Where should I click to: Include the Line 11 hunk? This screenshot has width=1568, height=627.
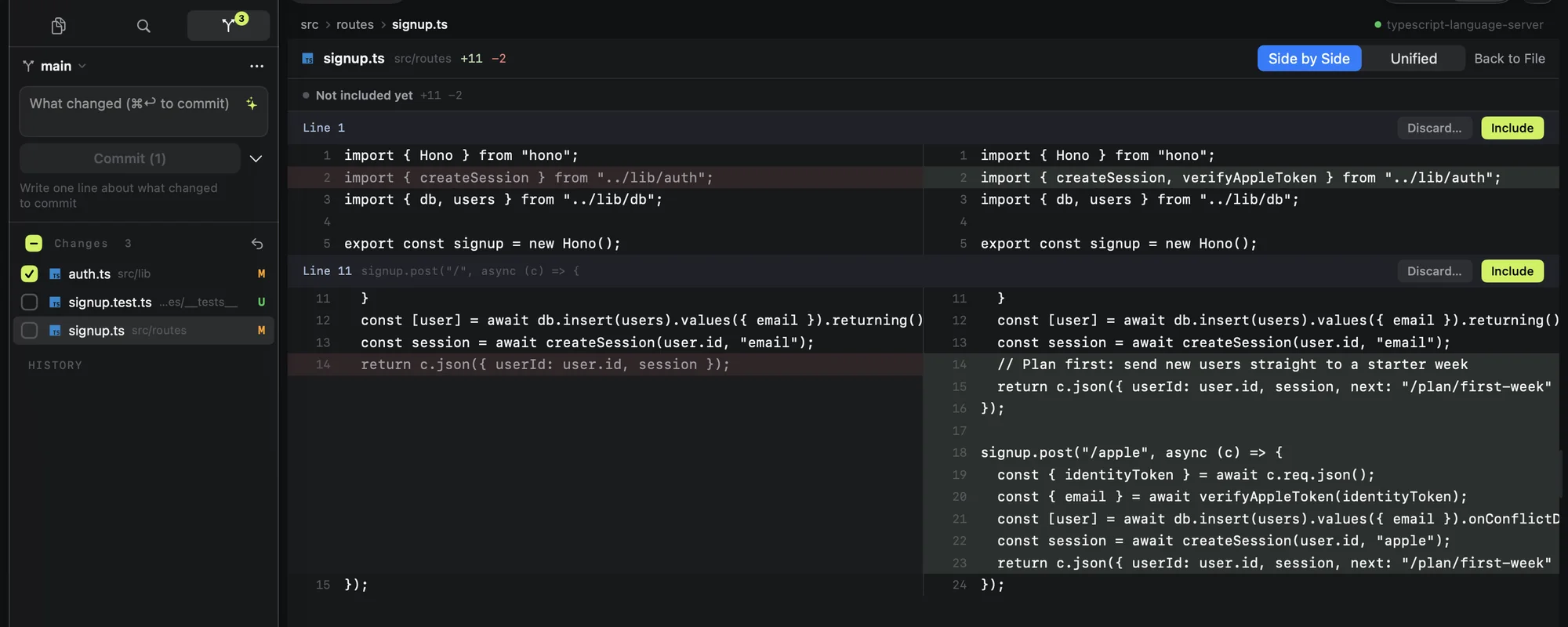pos(1512,271)
